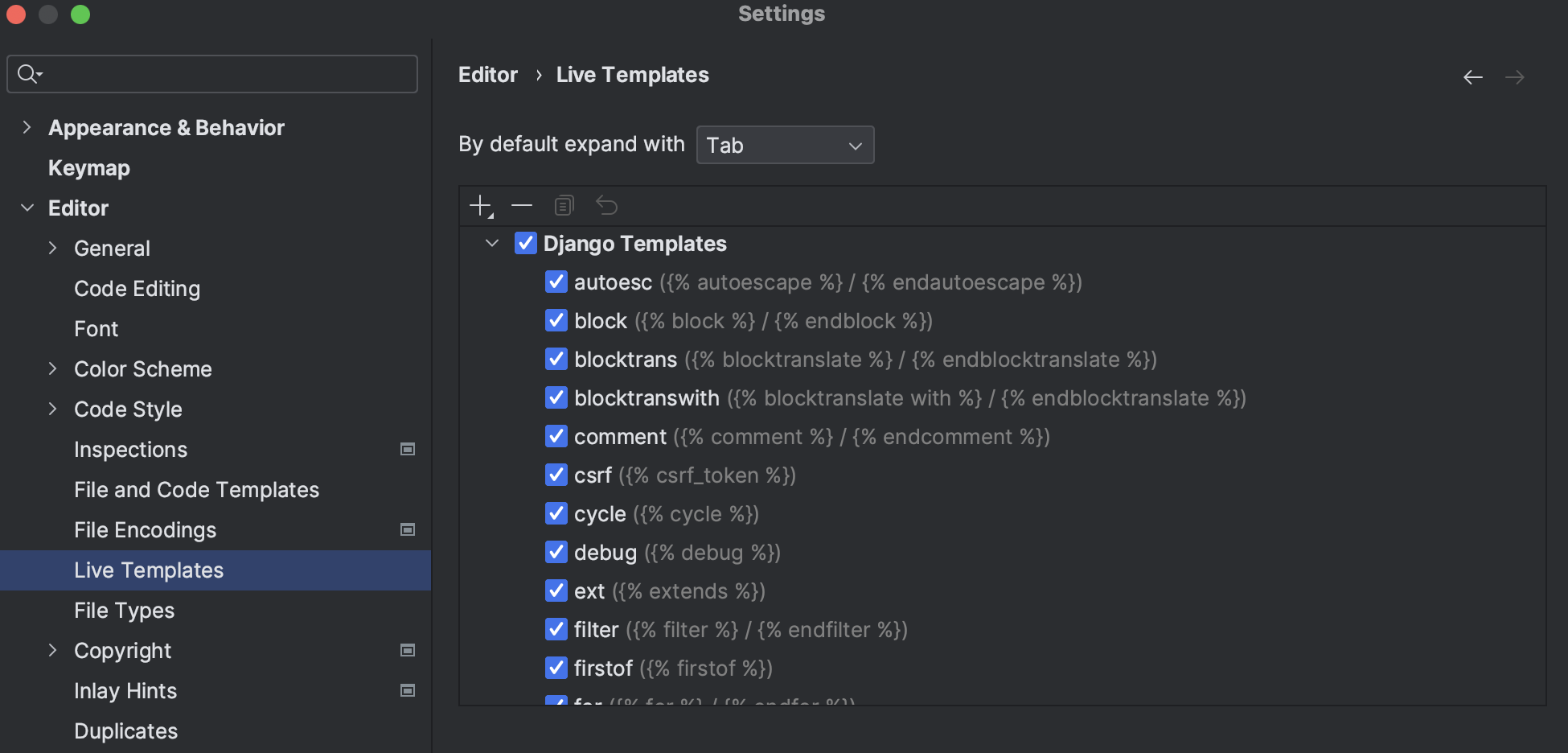Uncheck the debug template checkbox
This screenshot has width=1568, height=753.
click(x=556, y=552)
